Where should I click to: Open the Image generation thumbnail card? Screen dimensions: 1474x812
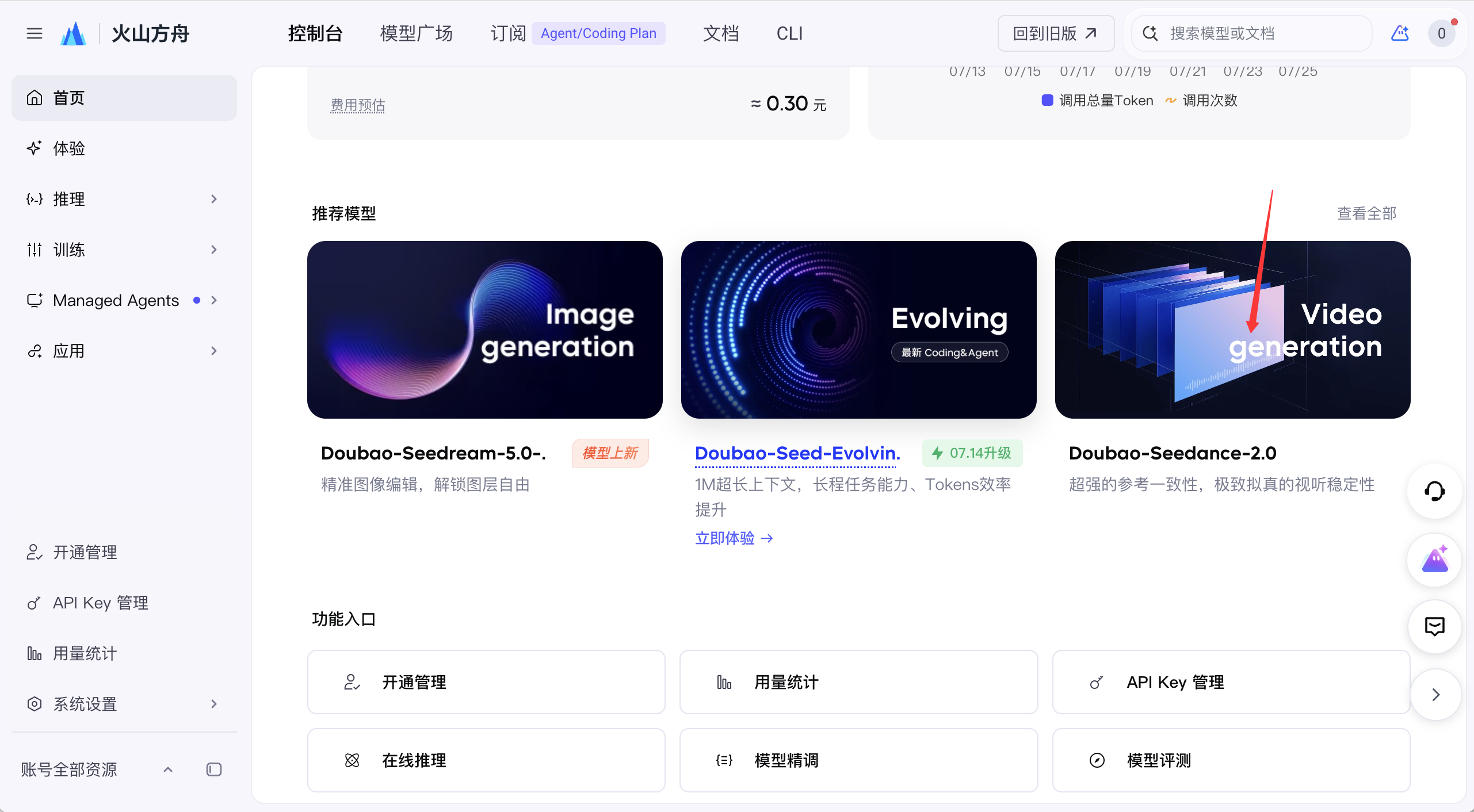pos(484,330)
